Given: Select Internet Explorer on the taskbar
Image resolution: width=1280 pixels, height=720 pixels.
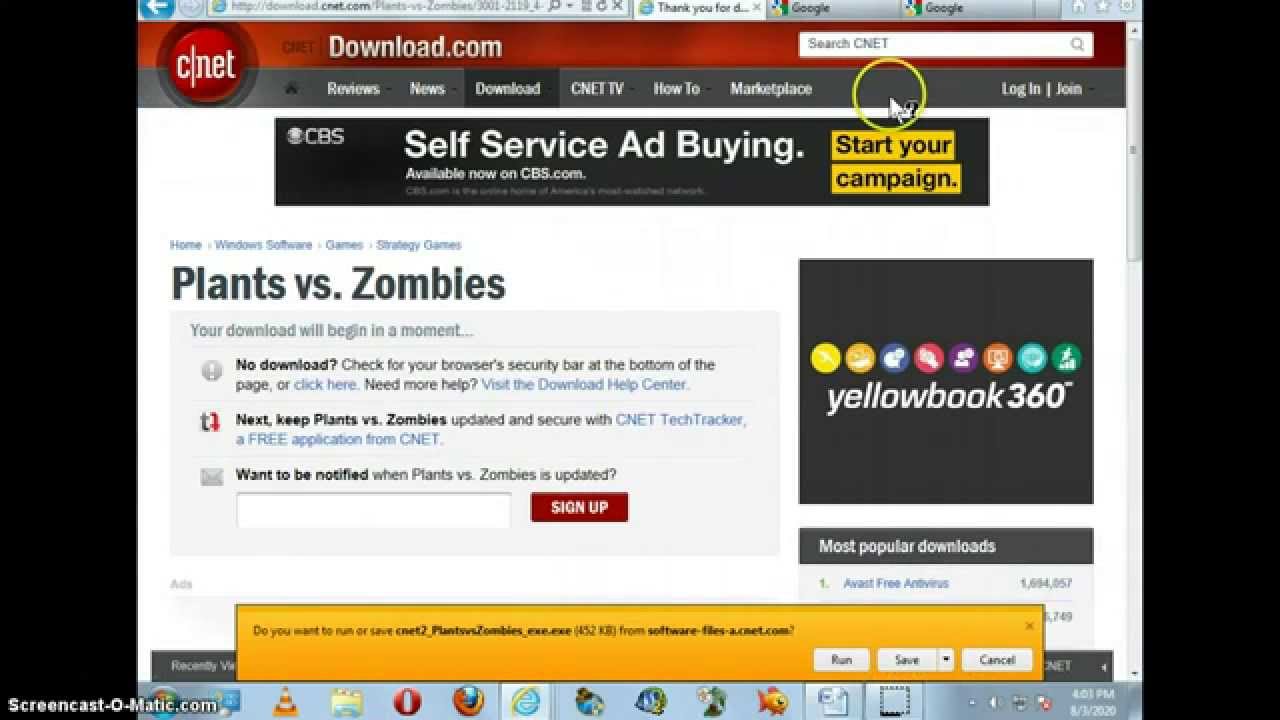Looking at the screenshot, I should (x=527, y=702).
